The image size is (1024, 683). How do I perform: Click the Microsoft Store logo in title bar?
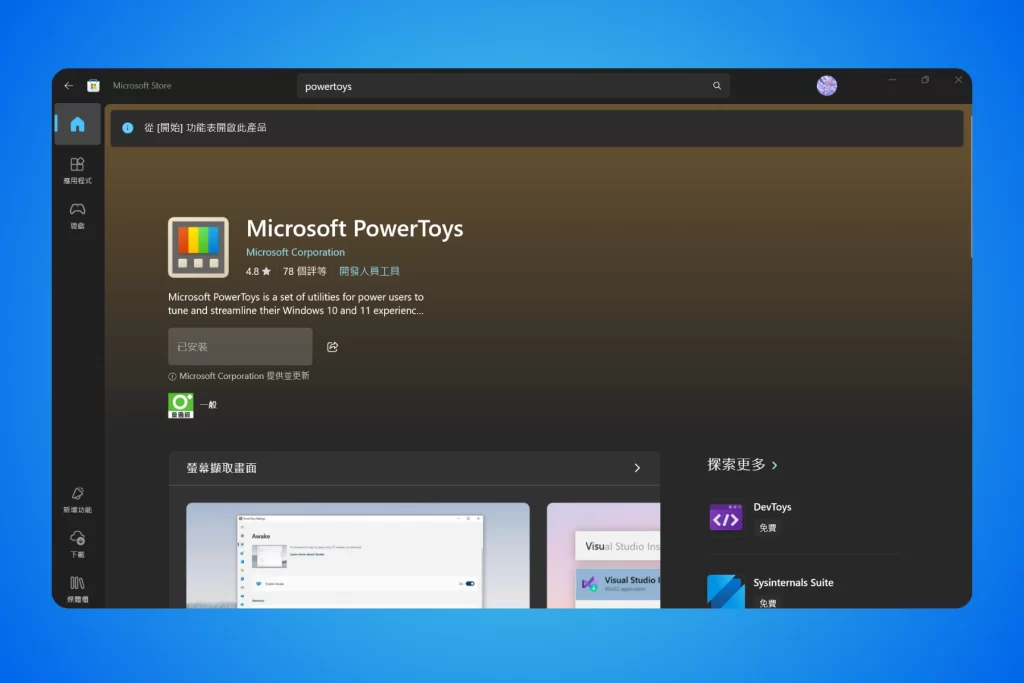(94, 85)
